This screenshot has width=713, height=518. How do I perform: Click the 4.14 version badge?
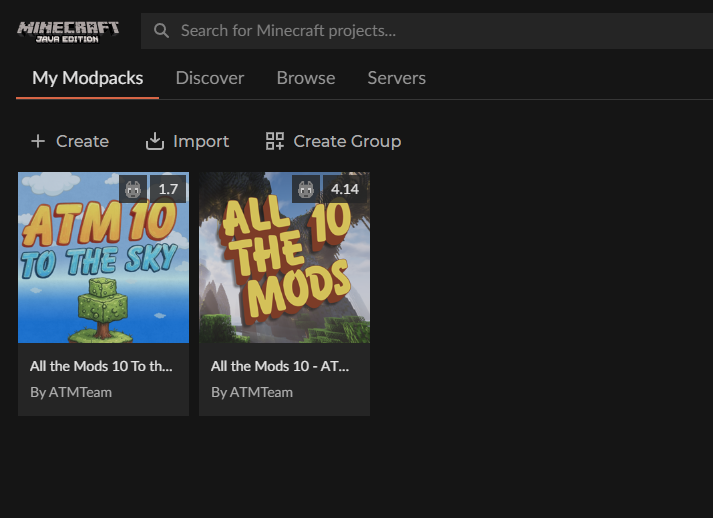tap(345, 189)
